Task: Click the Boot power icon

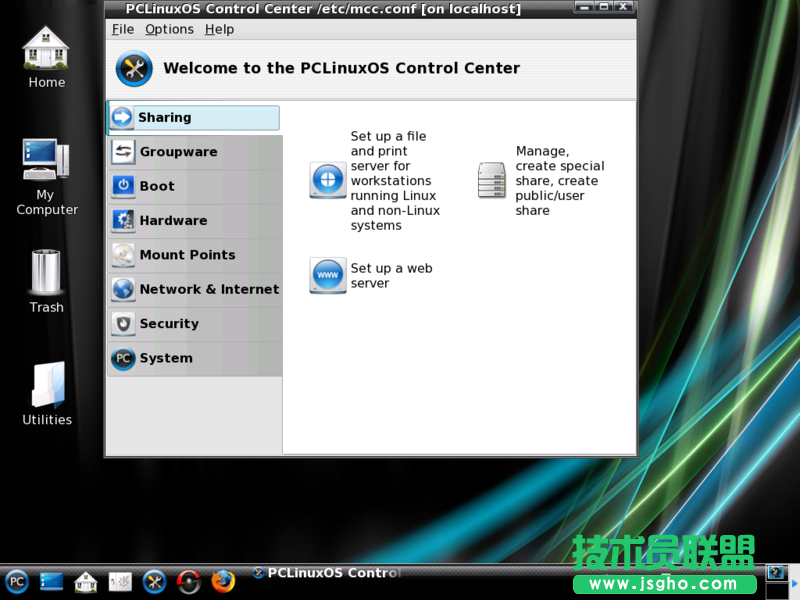Action: 123,186
